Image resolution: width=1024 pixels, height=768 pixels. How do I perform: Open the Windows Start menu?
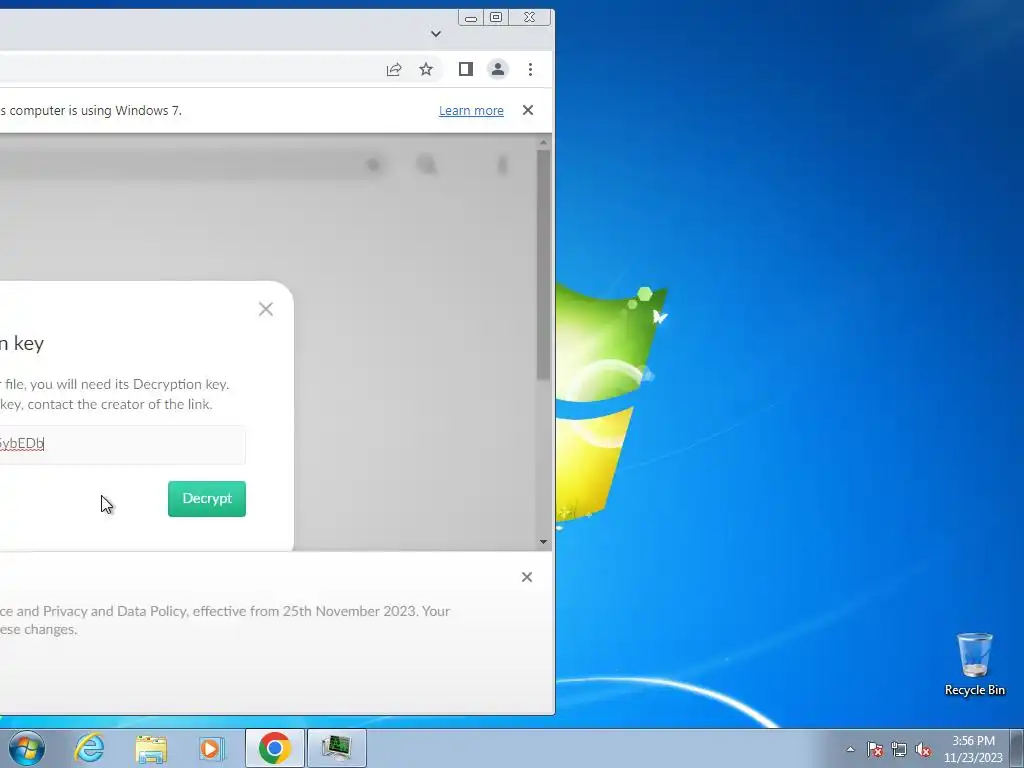pyautogui.click(x=26, y=748)
